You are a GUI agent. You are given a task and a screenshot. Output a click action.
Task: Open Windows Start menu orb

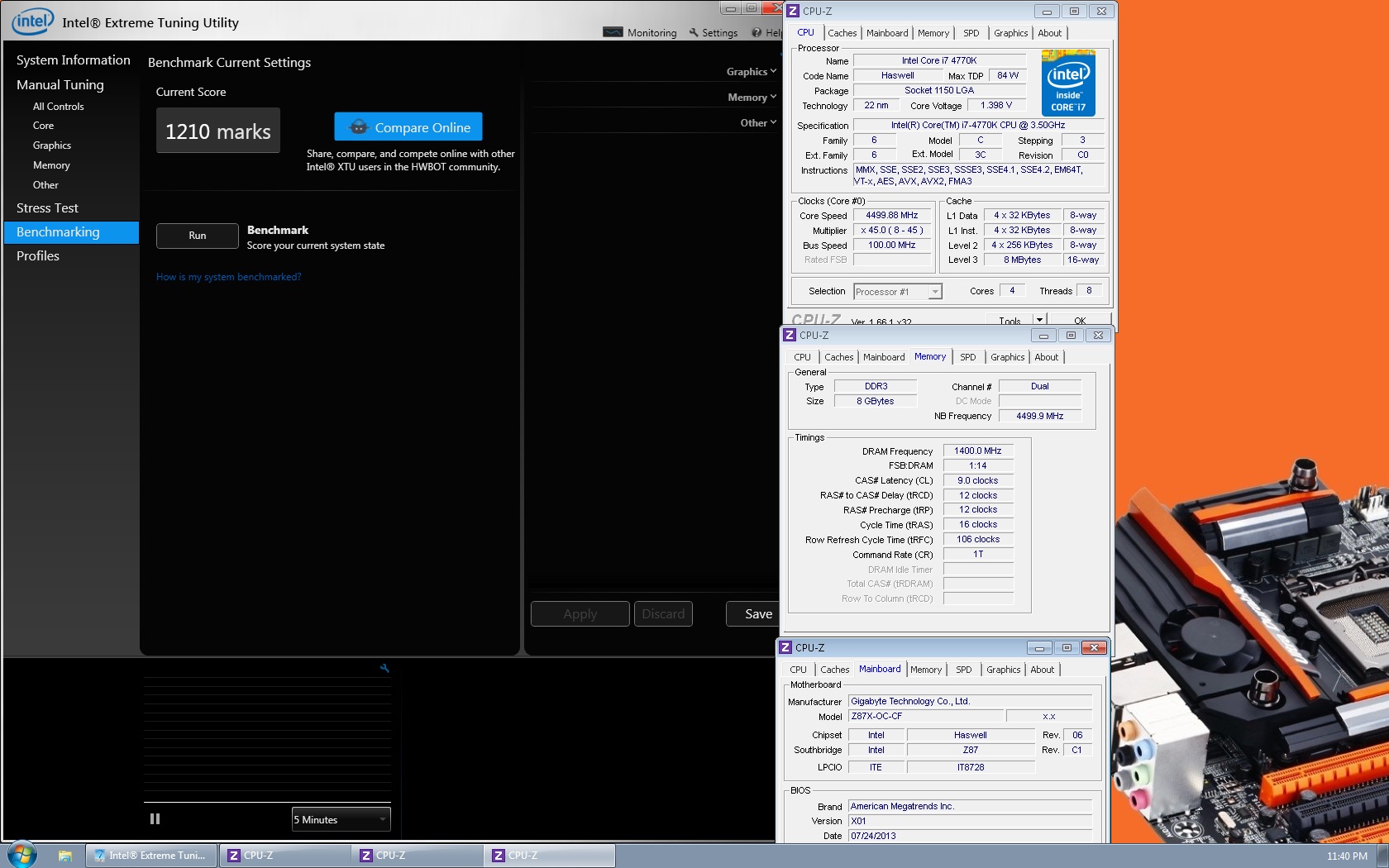point(21,855)
